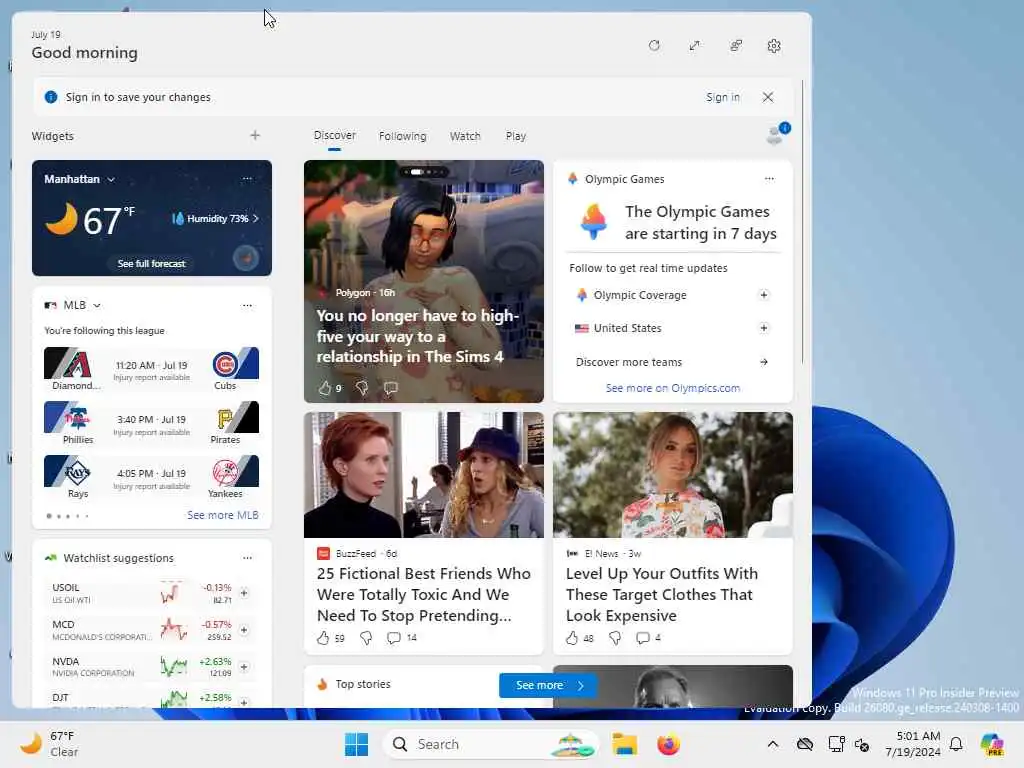Add USOIL to watchlist

tap(244, 593)
